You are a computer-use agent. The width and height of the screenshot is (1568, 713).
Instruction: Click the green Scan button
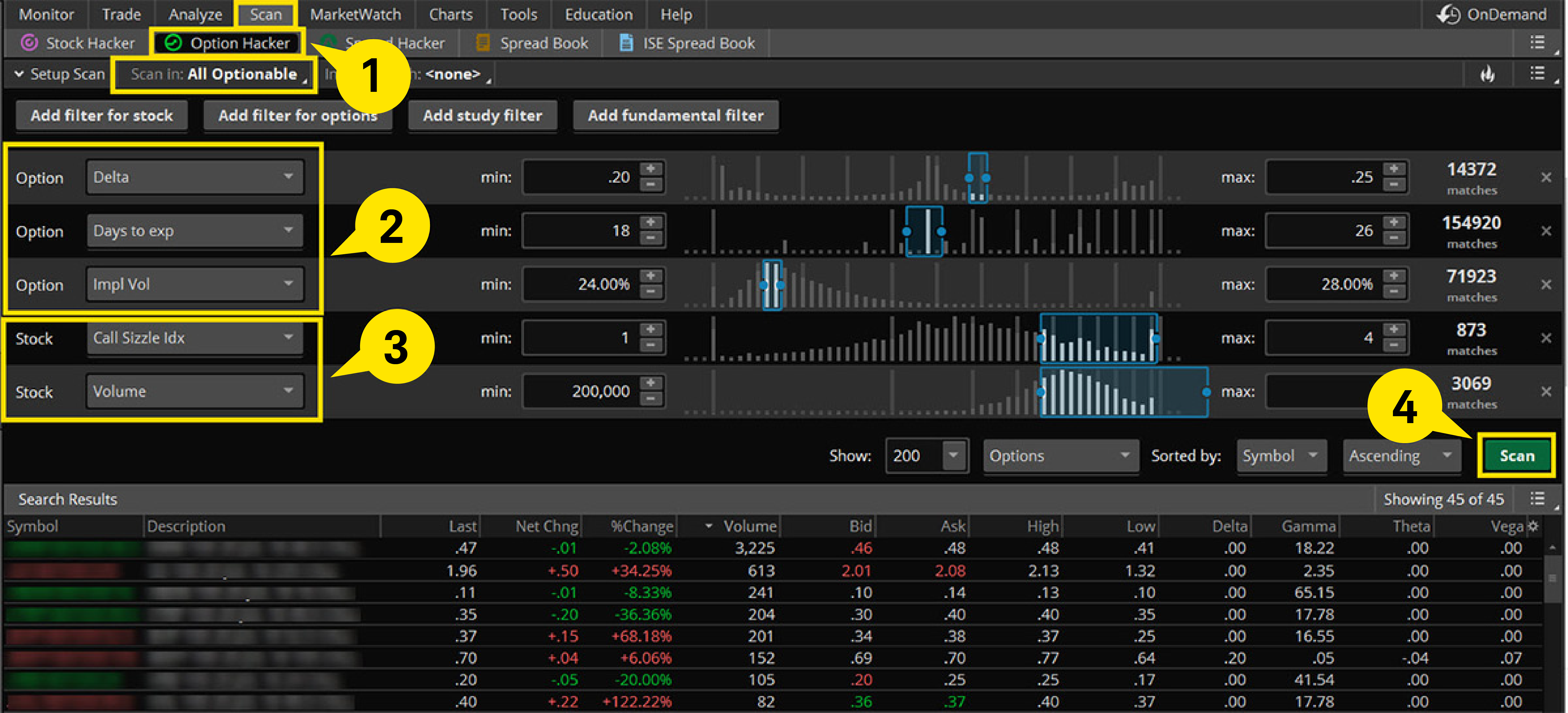click(x=1516, y=455)
